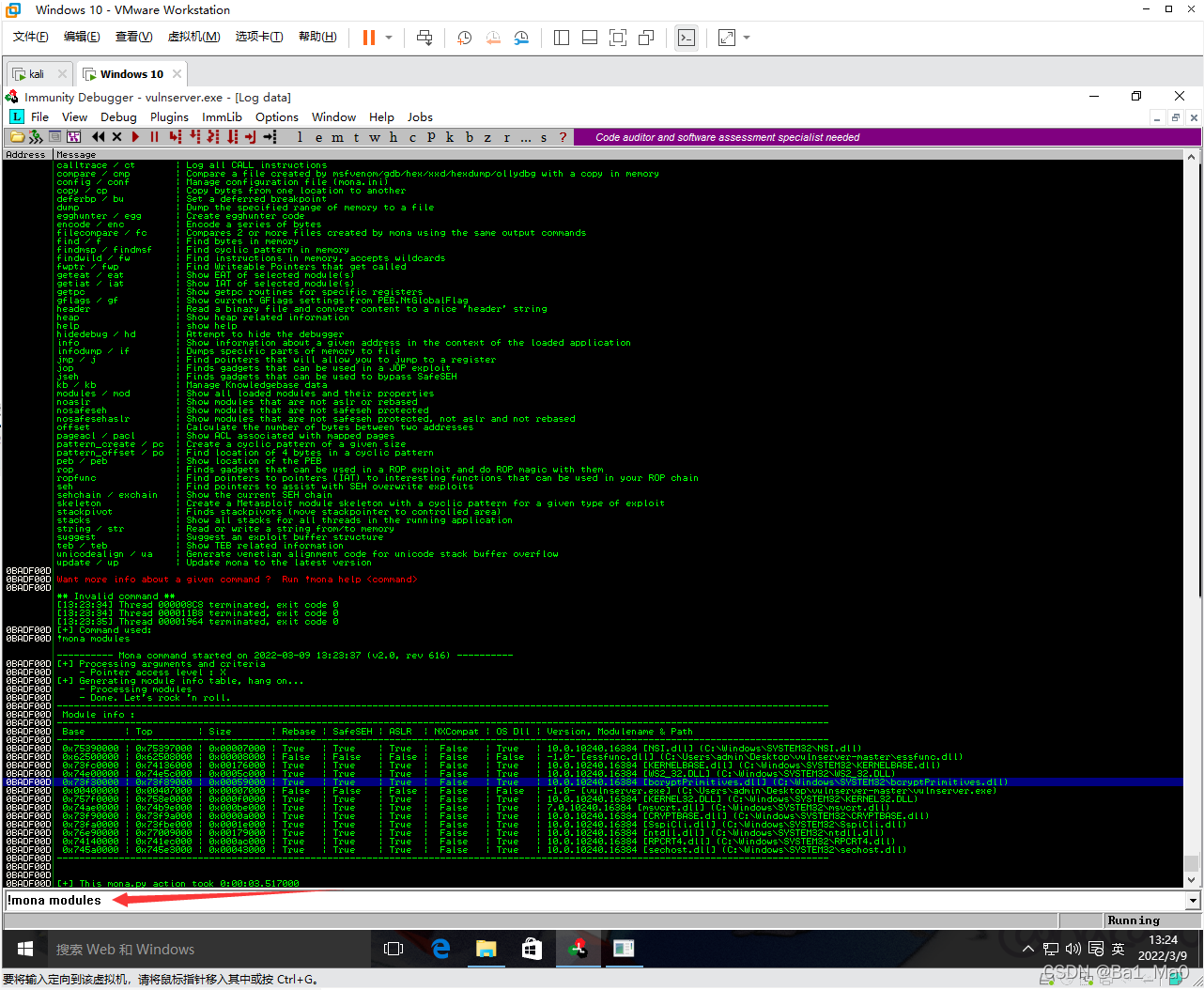1204x990 pixels.
Task: Toggle the VMware library sidebar view
Action: click(562, 38)
